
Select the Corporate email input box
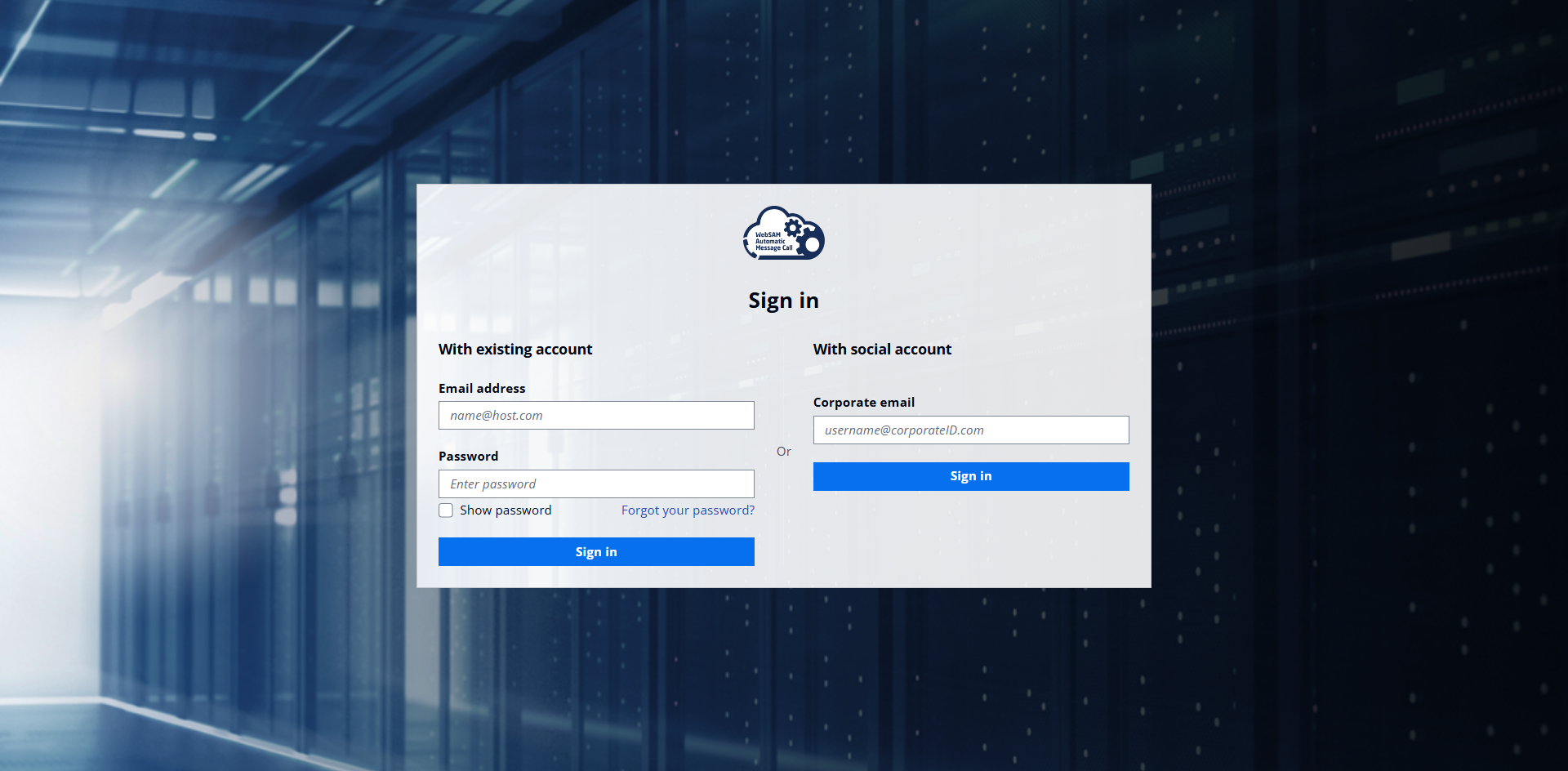(971, 430)
